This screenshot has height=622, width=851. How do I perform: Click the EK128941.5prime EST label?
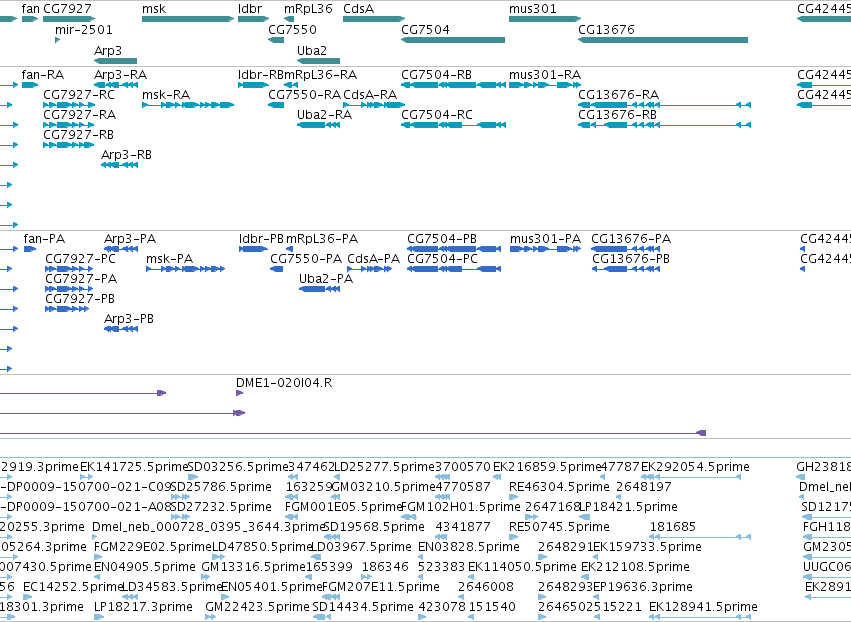(x=703, y=607)
